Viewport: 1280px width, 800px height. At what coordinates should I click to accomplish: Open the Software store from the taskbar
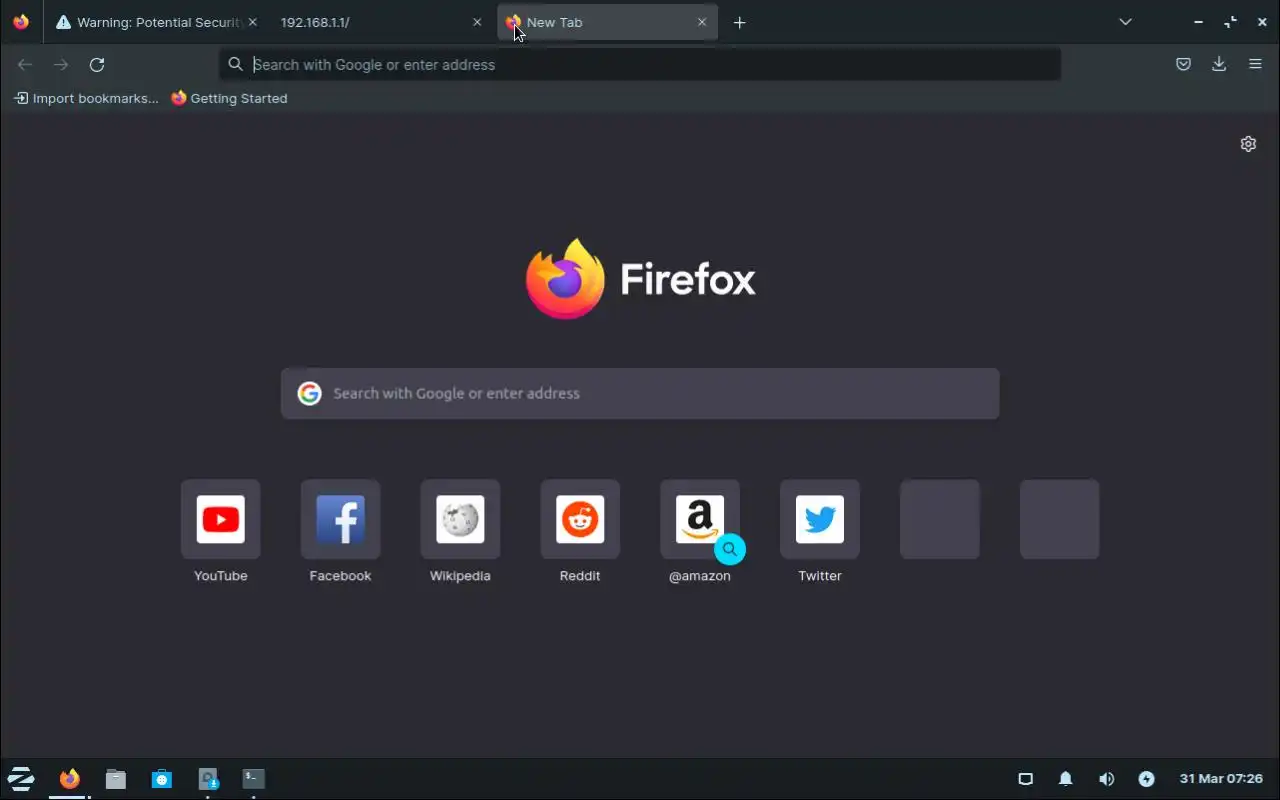[162, 778]
